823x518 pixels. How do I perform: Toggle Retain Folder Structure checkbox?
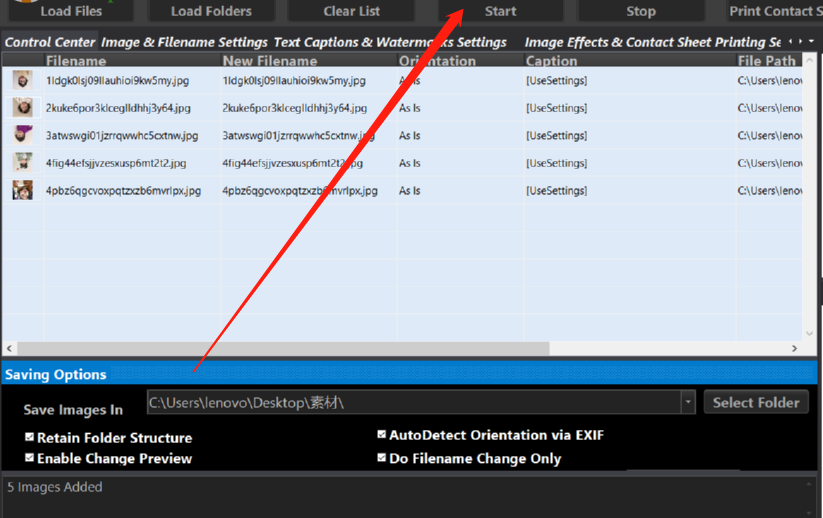29,437
